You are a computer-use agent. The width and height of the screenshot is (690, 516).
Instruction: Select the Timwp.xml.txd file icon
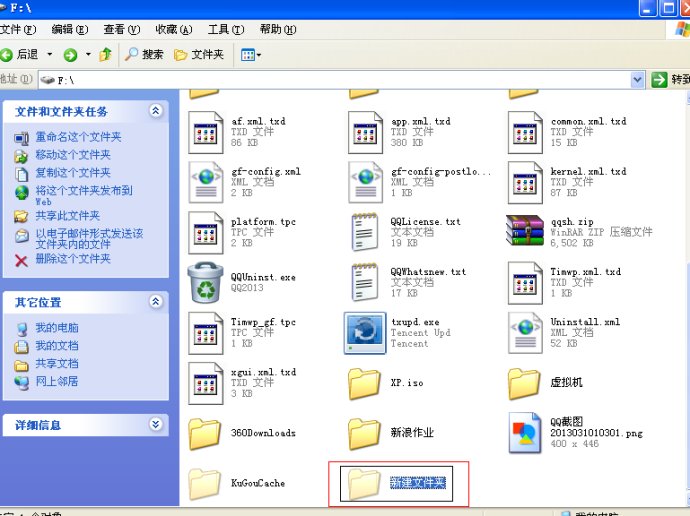click(525, 283)
